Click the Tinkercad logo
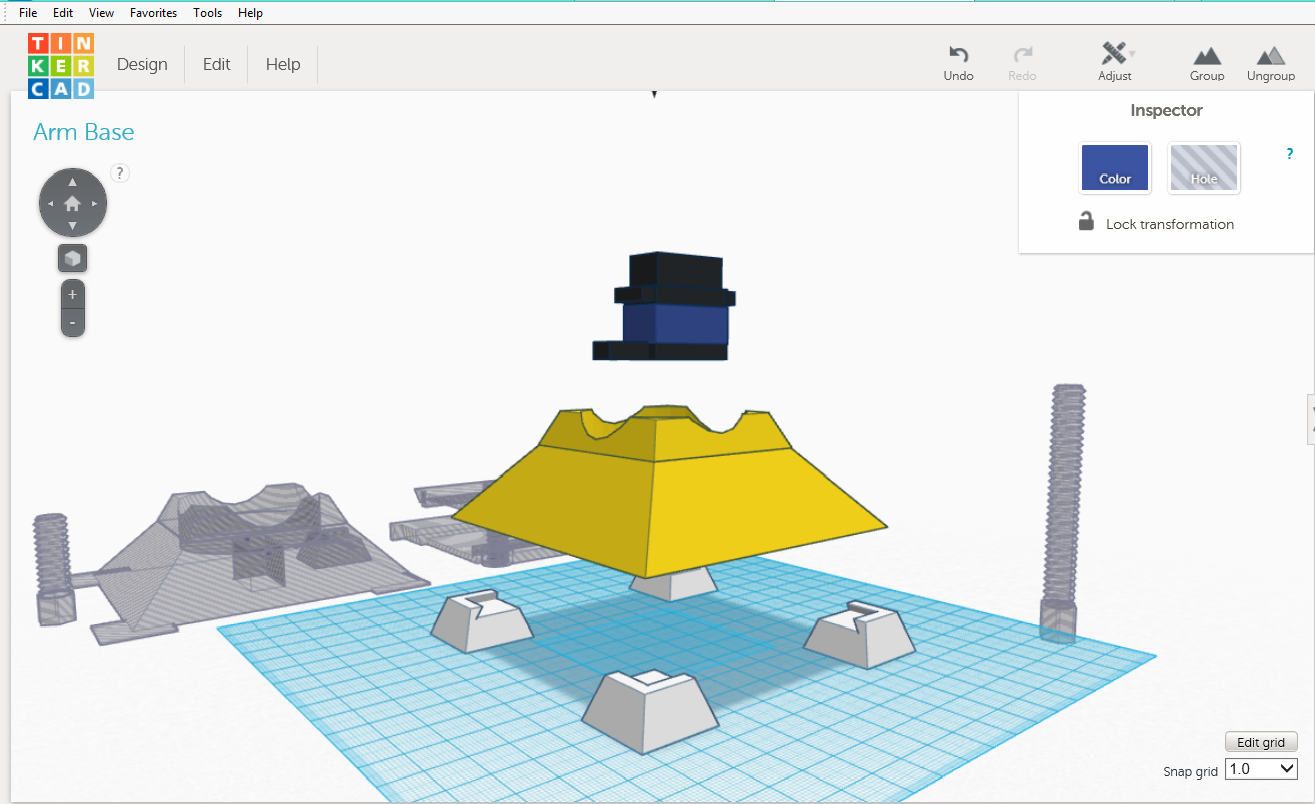 click(61, 65)
